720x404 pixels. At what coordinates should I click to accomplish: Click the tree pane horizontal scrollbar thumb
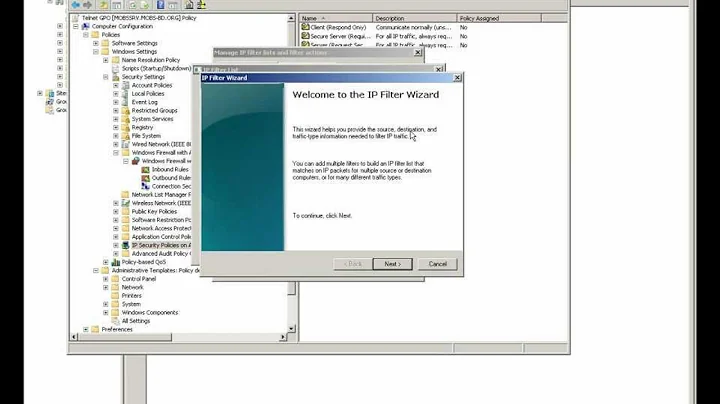click(x=125, y=337)
